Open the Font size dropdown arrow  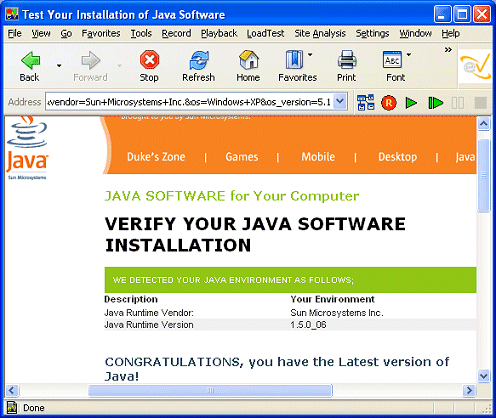(x=409, y=55)
